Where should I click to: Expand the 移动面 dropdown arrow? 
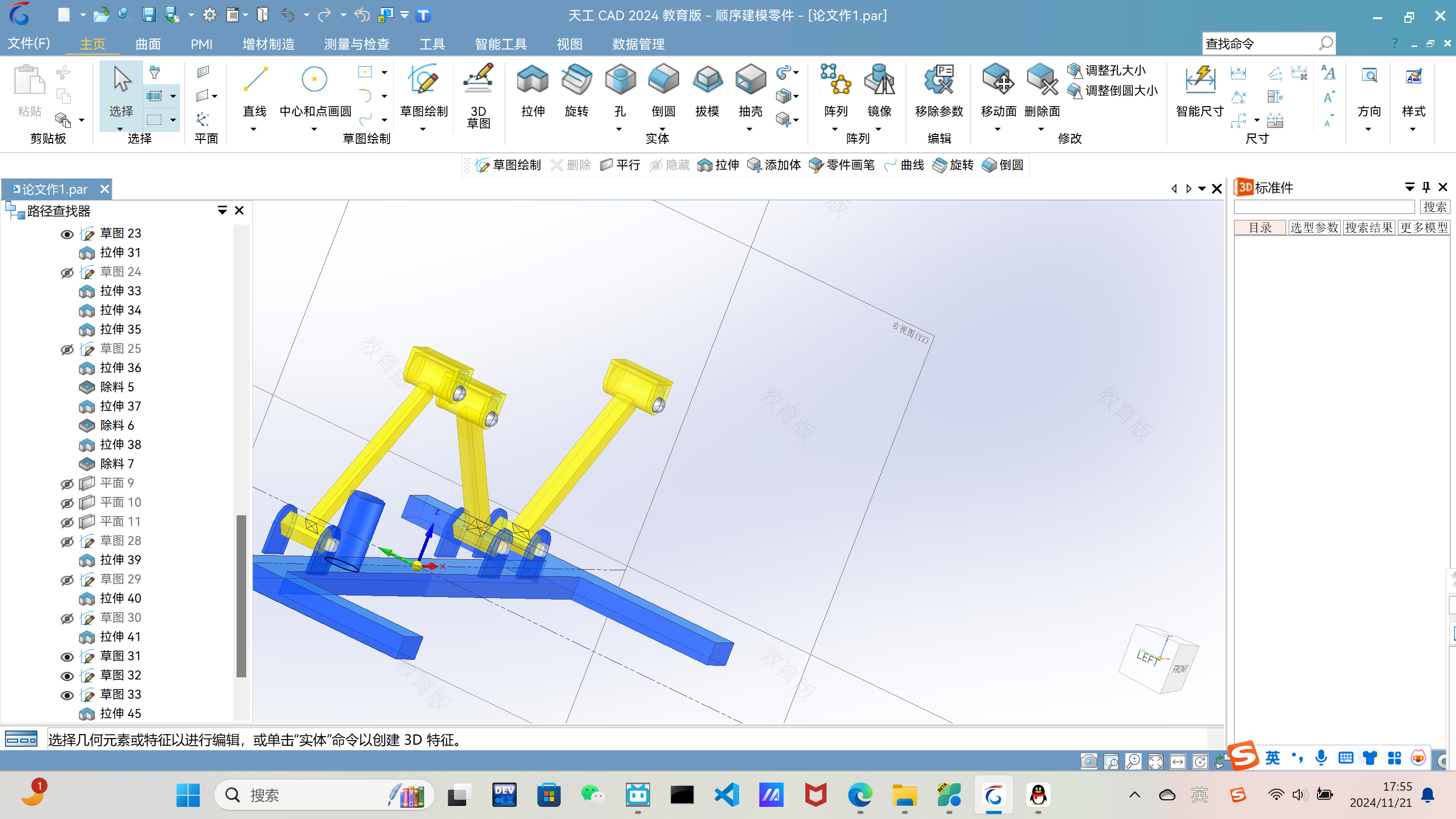997,129
